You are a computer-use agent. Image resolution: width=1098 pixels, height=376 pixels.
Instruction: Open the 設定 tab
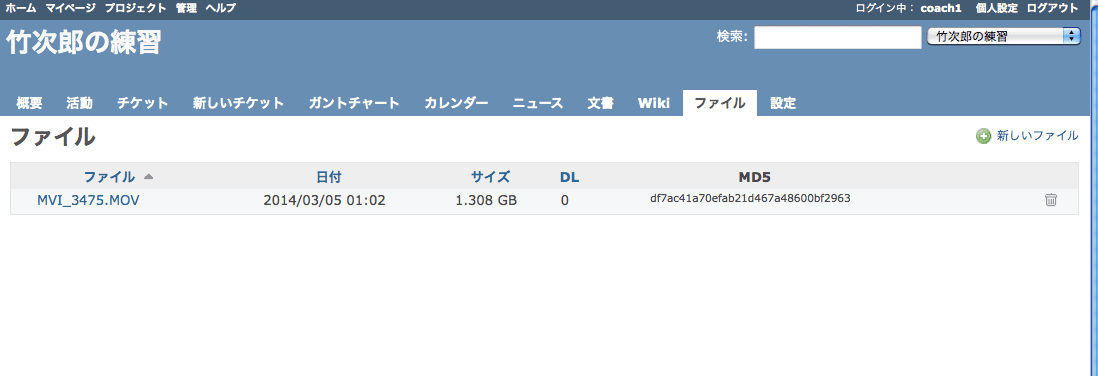tap(783, 104)
